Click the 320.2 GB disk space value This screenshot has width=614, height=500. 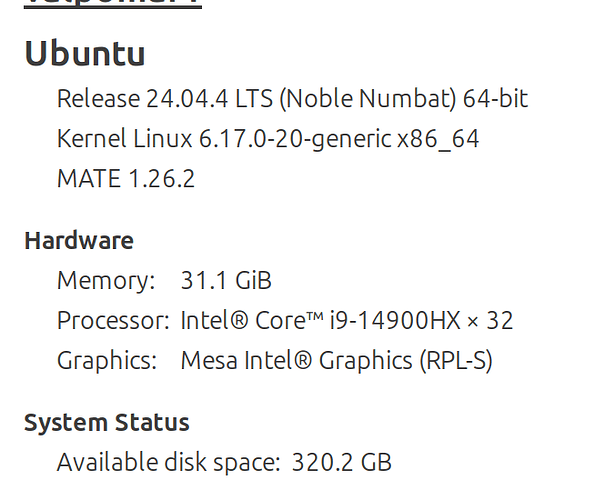tap(341, 462)
